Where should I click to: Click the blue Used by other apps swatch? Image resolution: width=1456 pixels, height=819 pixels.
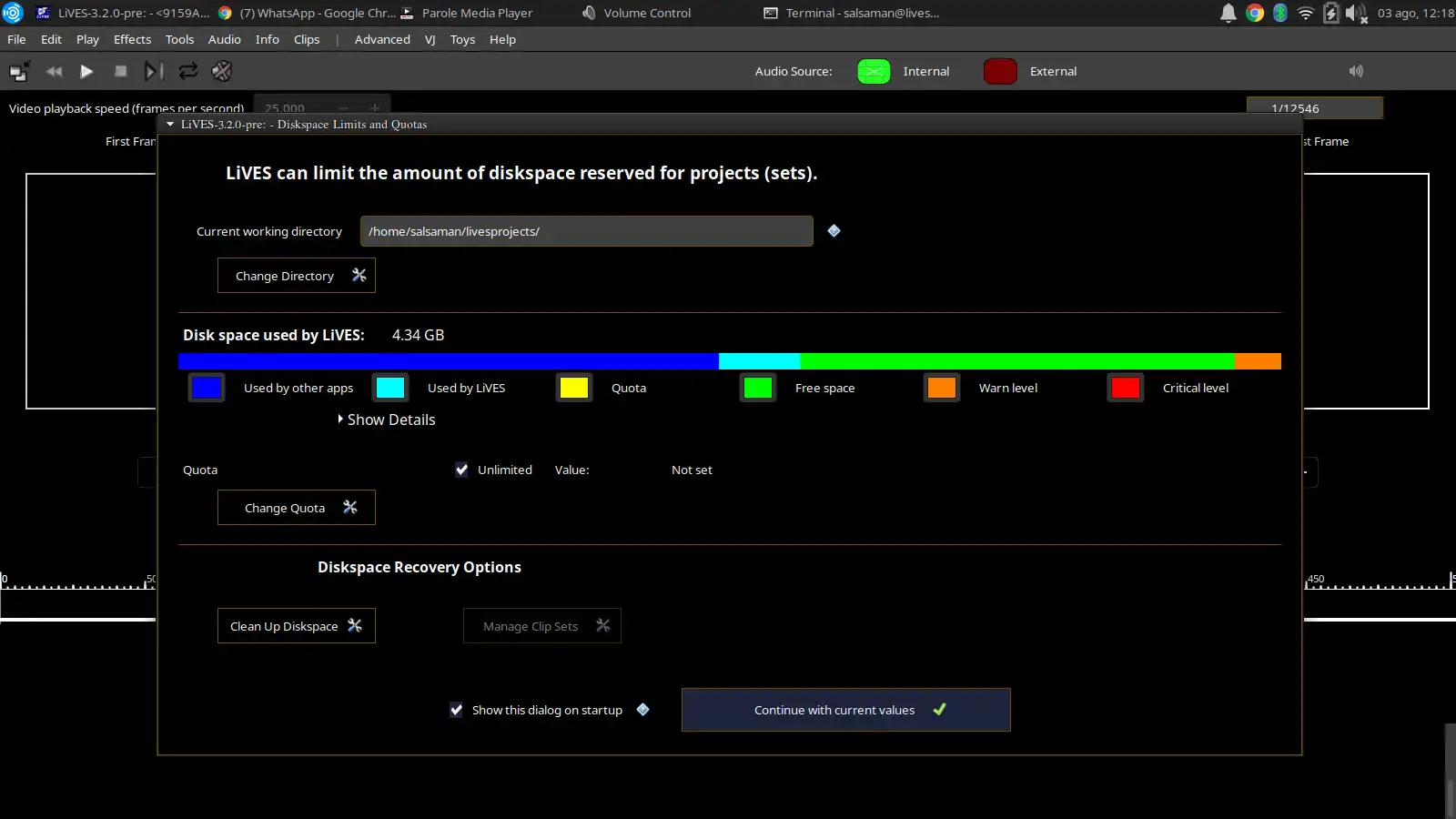tap(207, 388)
